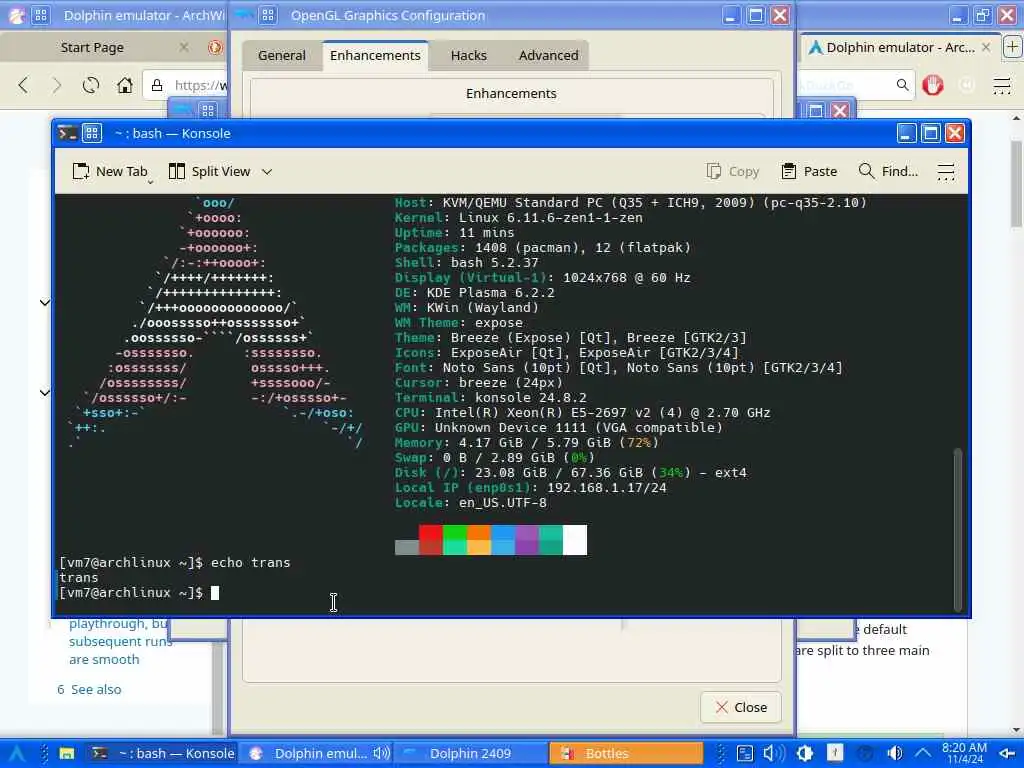This screenshot has width=1024, height=768.
Task: Select the Enhancements tab in OpenGL Configuration
Action: pyautogui.click(x=375, y=56)
